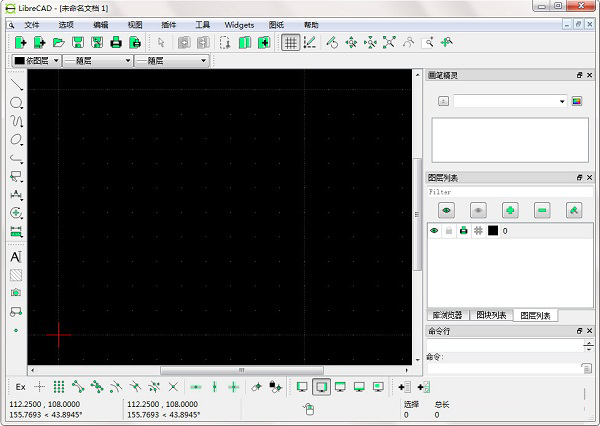This screenshot has height=426, width=600.
Task: Click the horizontal scrollbar thumb
Action: point(242,370)
